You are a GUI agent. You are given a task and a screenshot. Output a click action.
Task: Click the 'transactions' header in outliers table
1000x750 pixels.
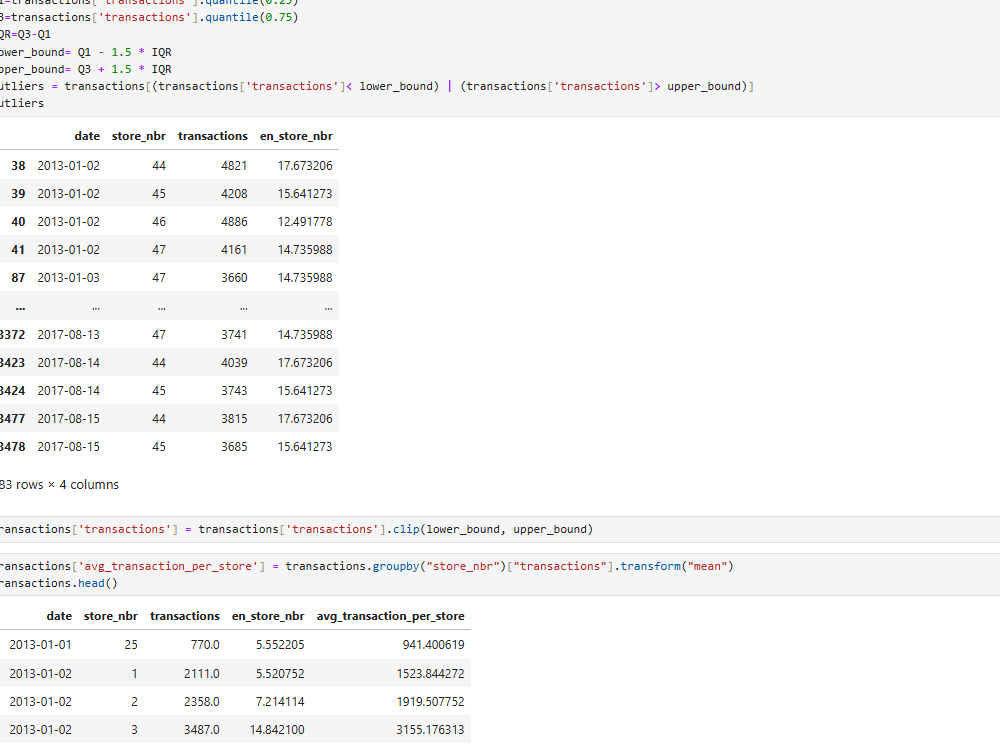[x=213, y=136]
